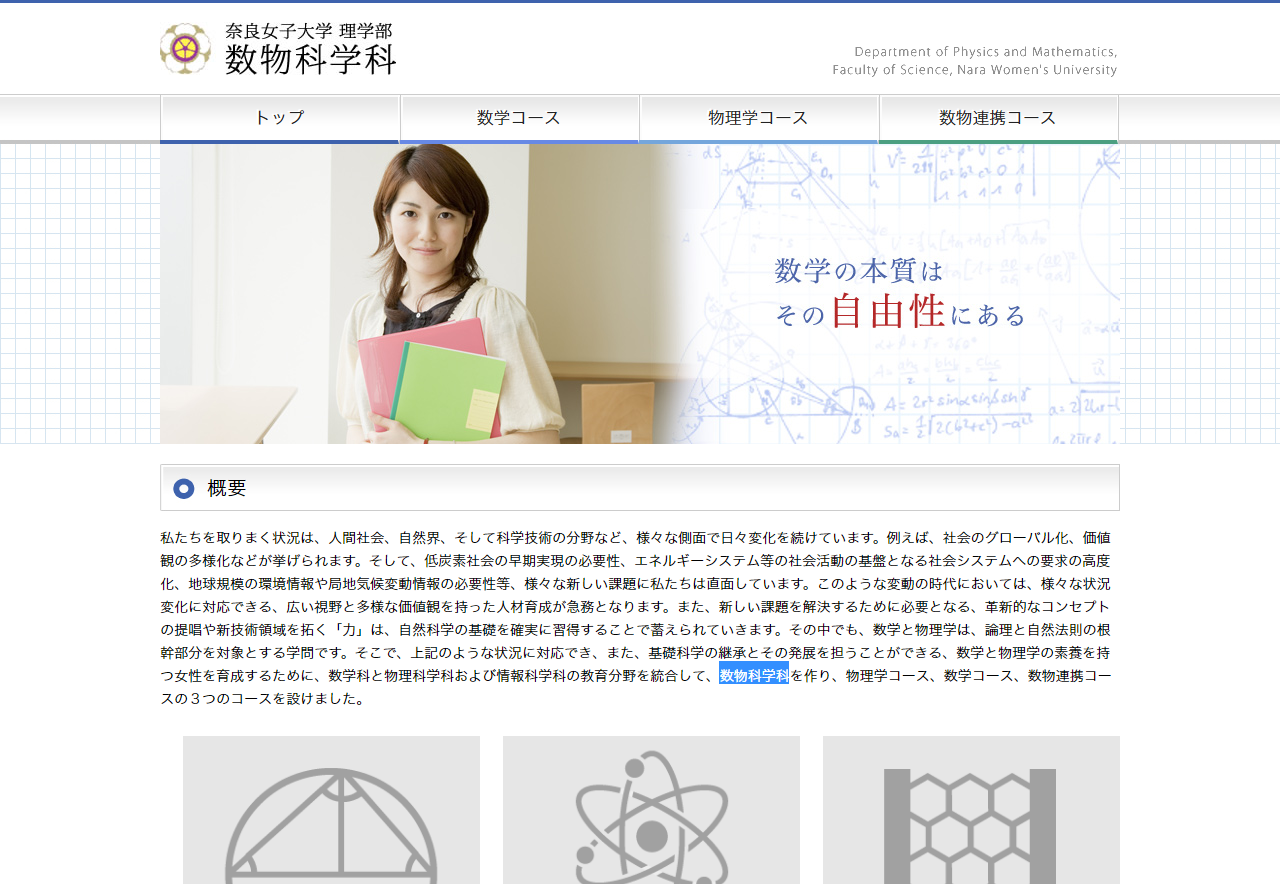The image size is (1280, 884).
Task: Click the highlighted 数物科学科 text in paragraph
Action: pos(754,676)
